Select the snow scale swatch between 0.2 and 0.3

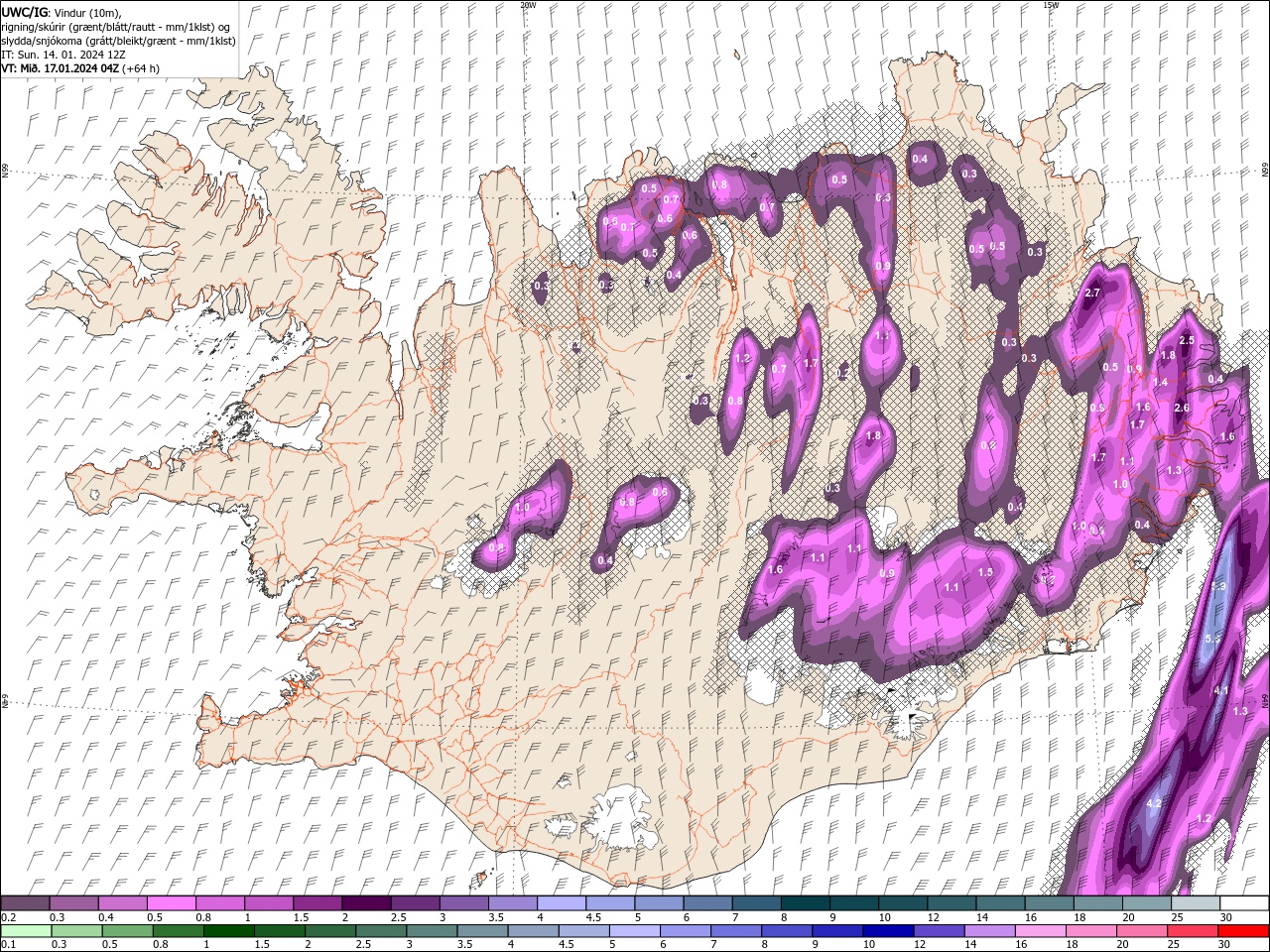coord(25,903)
